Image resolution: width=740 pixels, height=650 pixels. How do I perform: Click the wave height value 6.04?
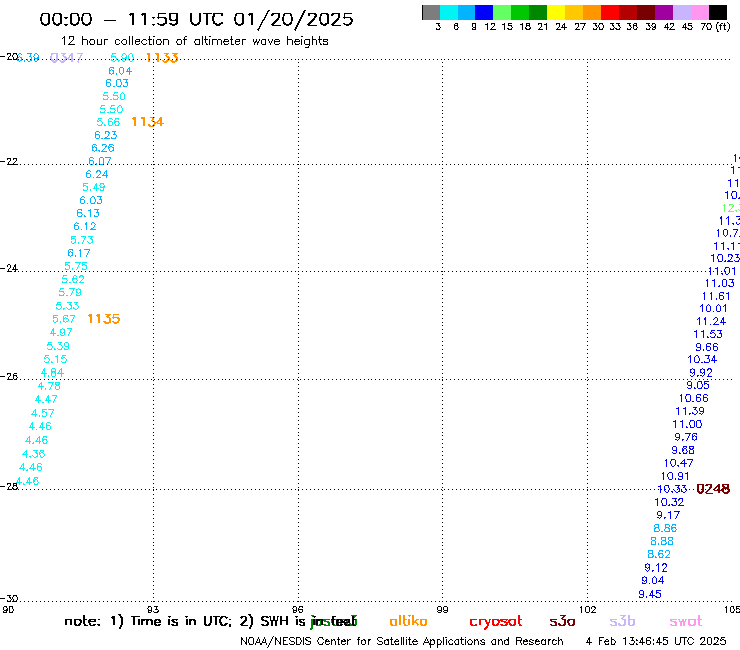tap(120, 71)
